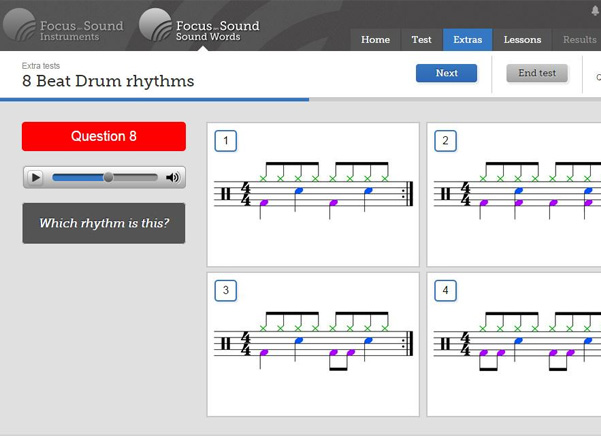Screen dimensions: 601x436
Task: Click the red Question 8 label
Action: pyautogui.click(x=104, y=136)
